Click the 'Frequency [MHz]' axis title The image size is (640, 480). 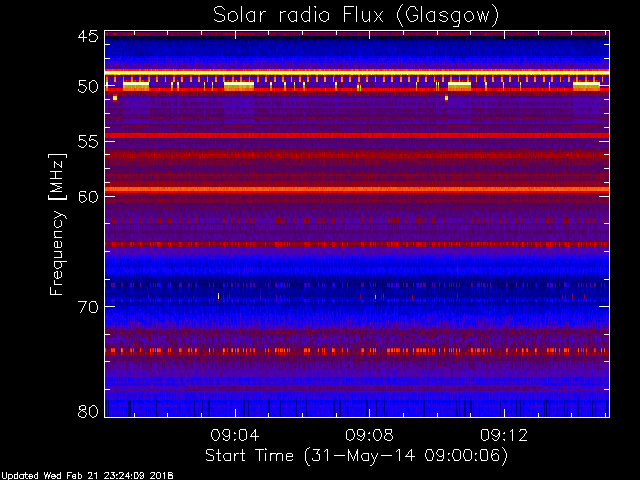coord(57,224)
